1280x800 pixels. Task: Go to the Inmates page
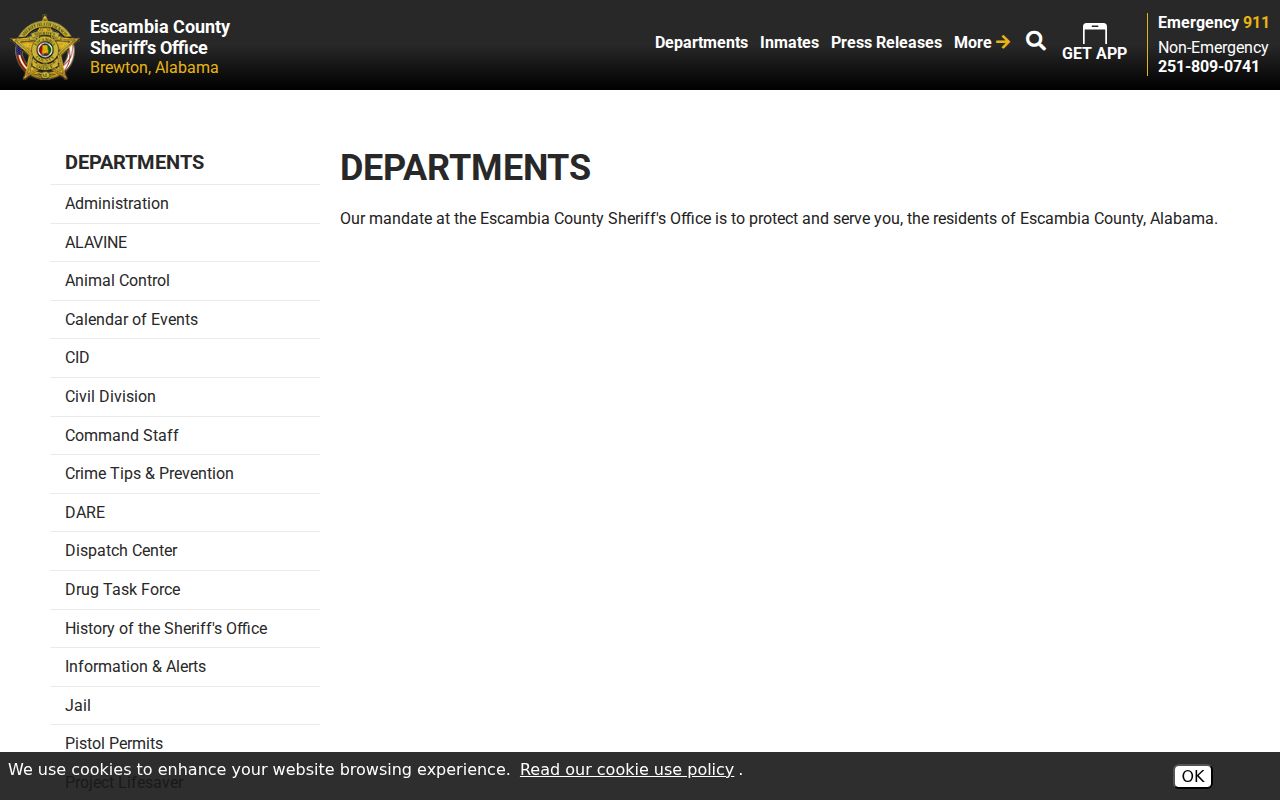(789, 42)
